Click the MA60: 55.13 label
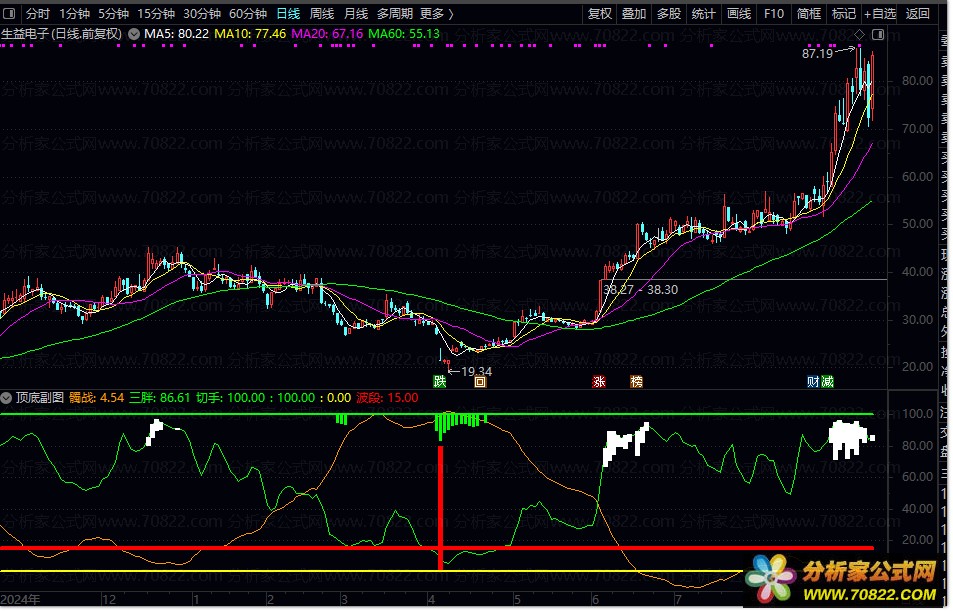 point(404,34)
